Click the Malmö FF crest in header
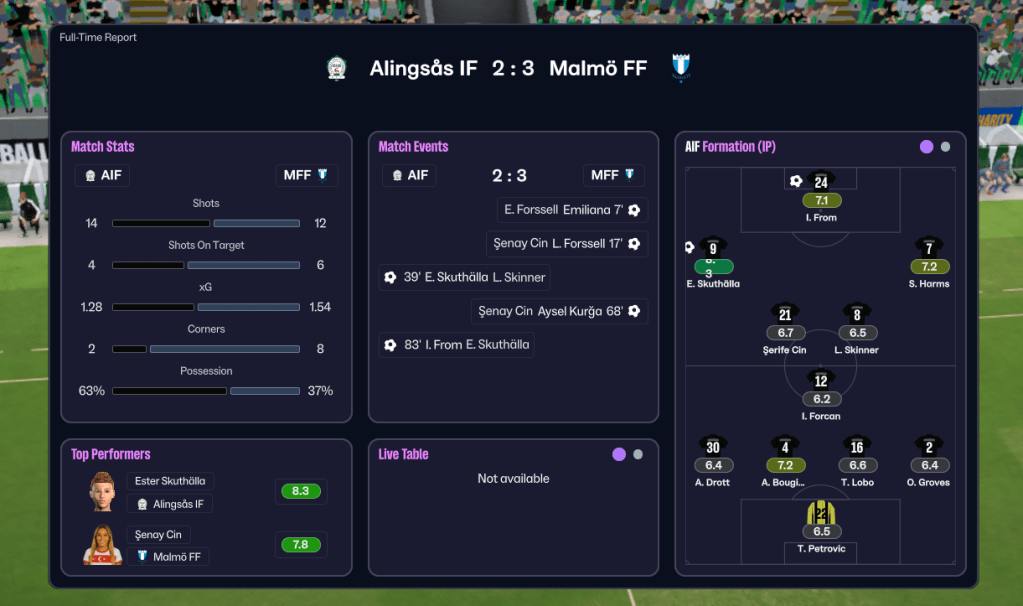The image size is (1023, 606). [x=681, y=68]
